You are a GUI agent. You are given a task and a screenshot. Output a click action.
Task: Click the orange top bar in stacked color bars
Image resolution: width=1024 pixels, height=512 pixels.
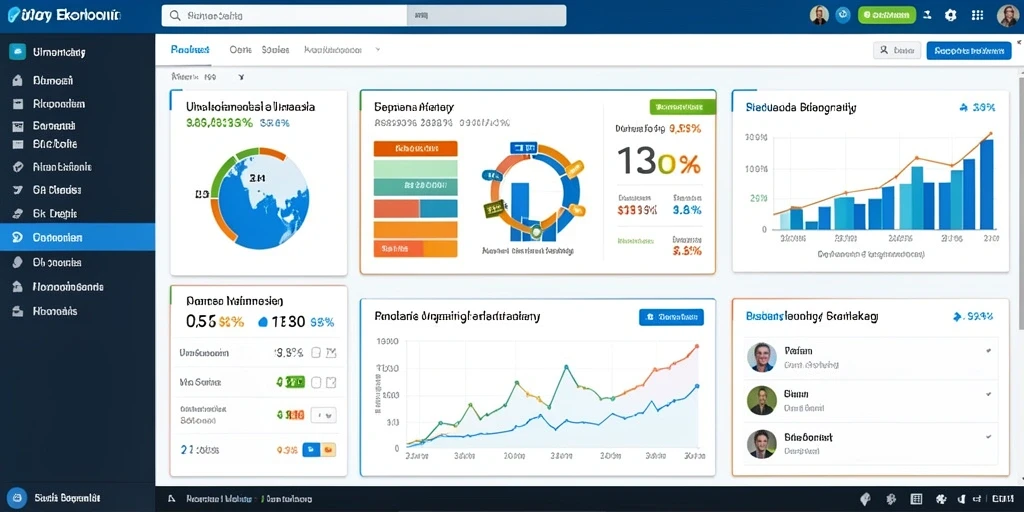(x=415, y=148)
